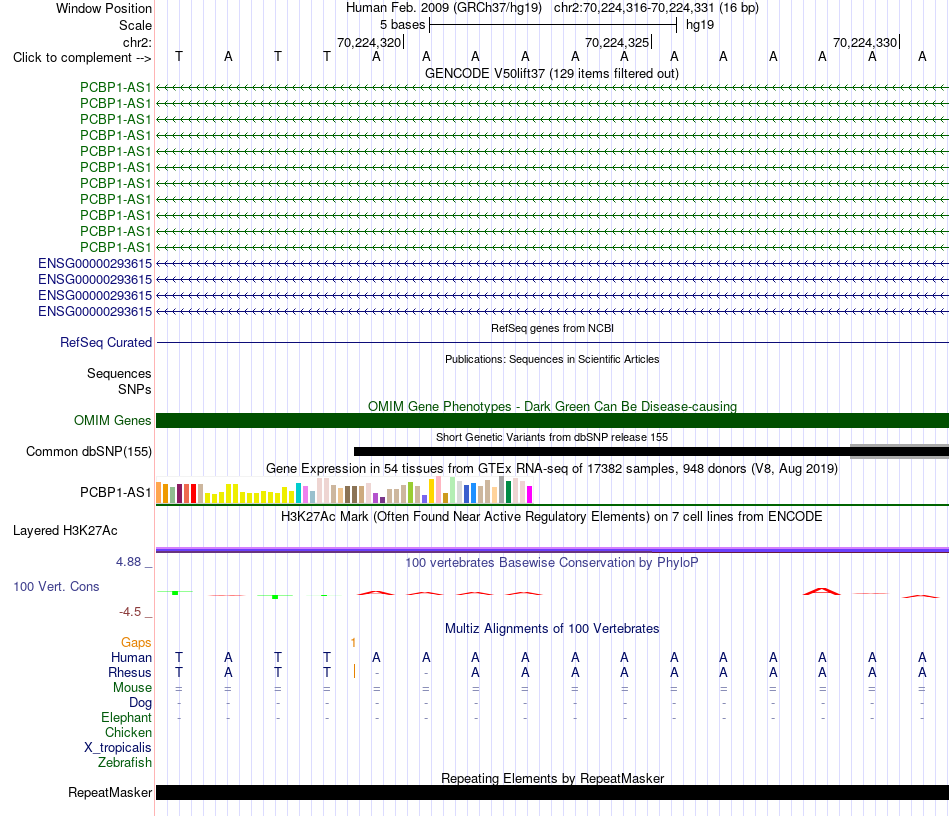Open 'Short Genetic Variants from dbSNP release 155' title

coord(552,437)
